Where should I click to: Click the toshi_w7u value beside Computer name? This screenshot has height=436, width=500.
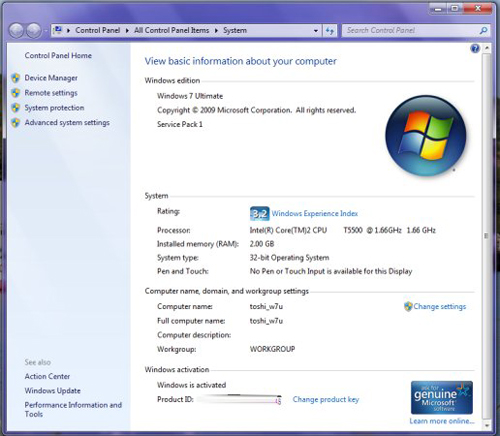pos(266,306)
